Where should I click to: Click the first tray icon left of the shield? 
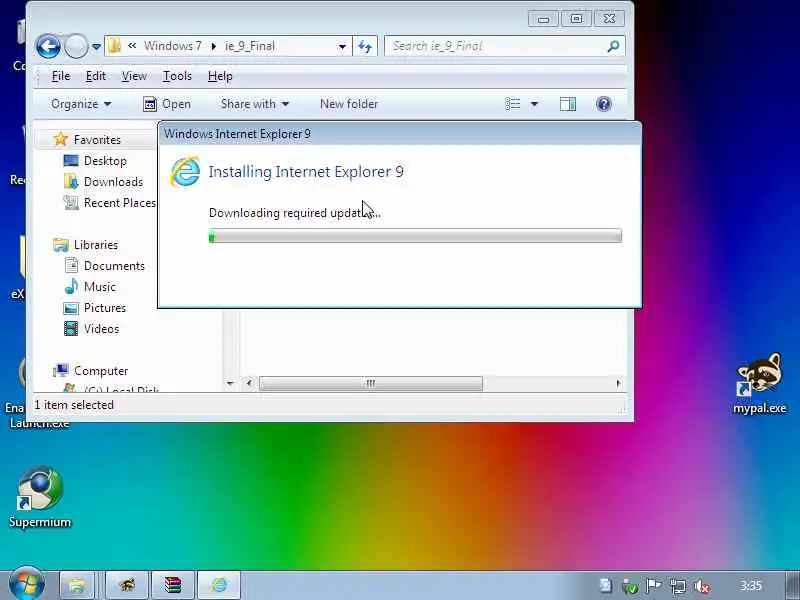pyautogui.click(x=605, y=586)
